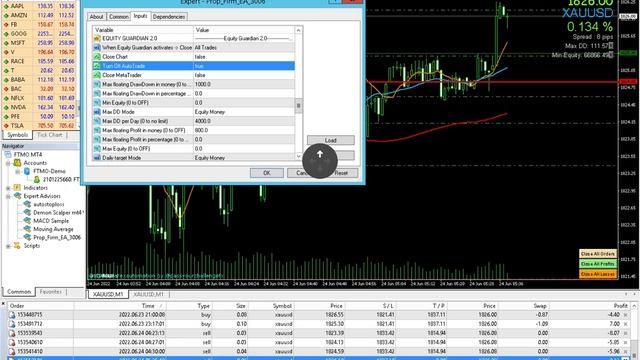Click the Expert Advisors icon in Navigator

(x=17, y=196)
